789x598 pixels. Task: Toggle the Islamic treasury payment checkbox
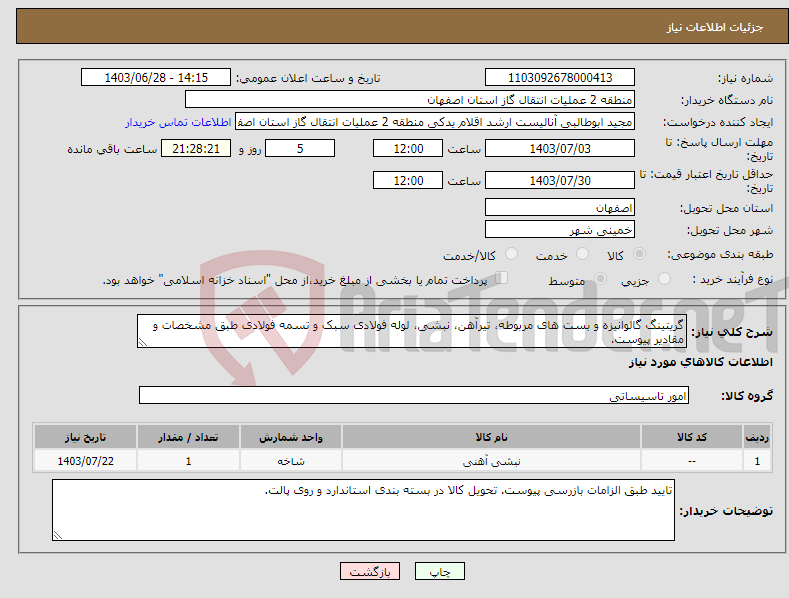click(x=502, y=278)
